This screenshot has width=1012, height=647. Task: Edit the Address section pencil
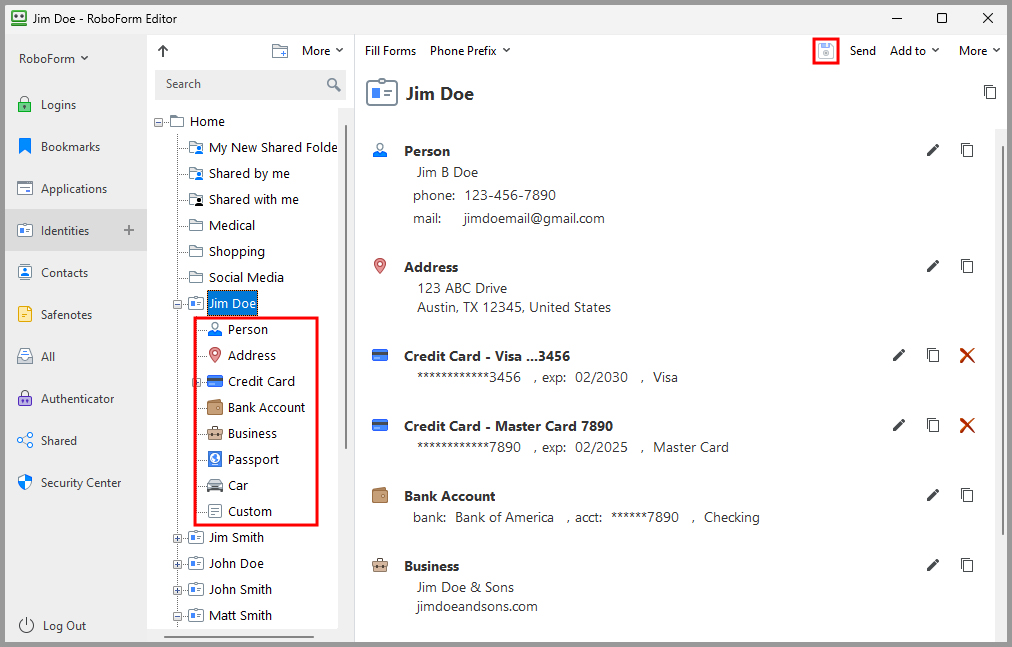point(933,266)
